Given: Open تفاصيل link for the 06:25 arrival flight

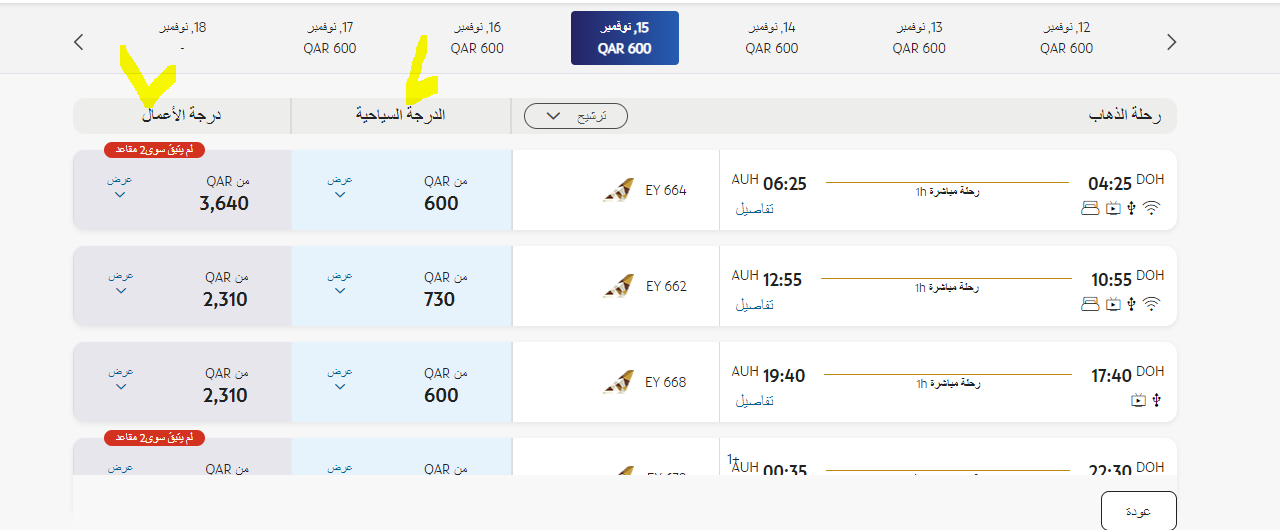Looking at the screenshot, I should click(755, 208).
